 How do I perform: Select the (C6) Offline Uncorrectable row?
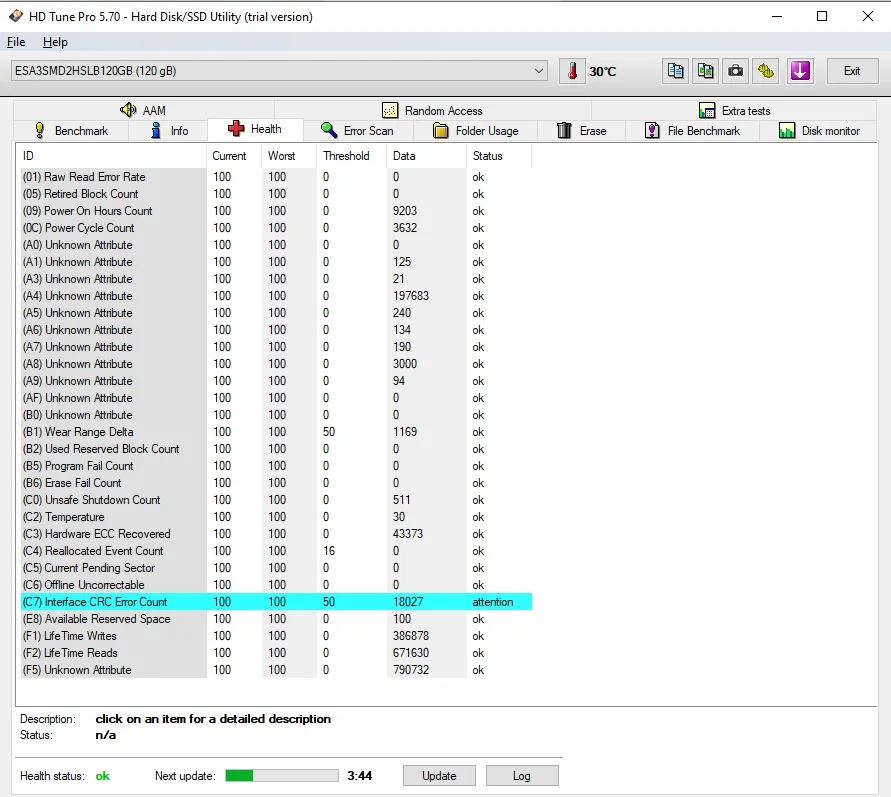(276, 585)
